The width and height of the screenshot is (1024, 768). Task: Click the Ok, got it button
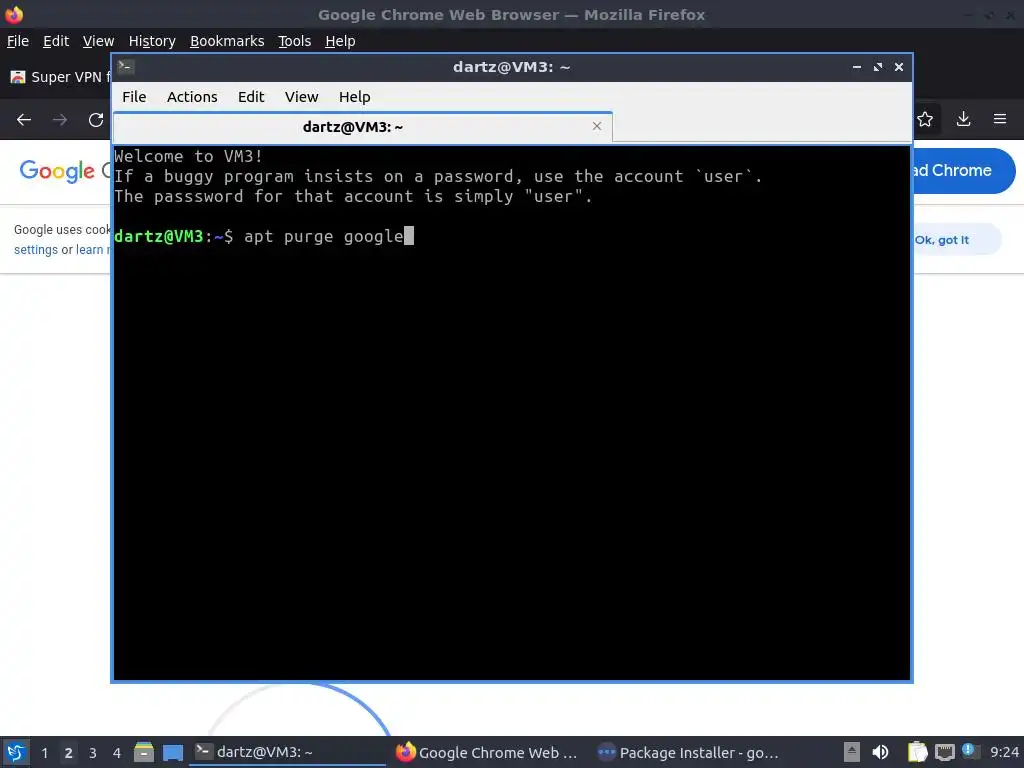tap(957, 240)
